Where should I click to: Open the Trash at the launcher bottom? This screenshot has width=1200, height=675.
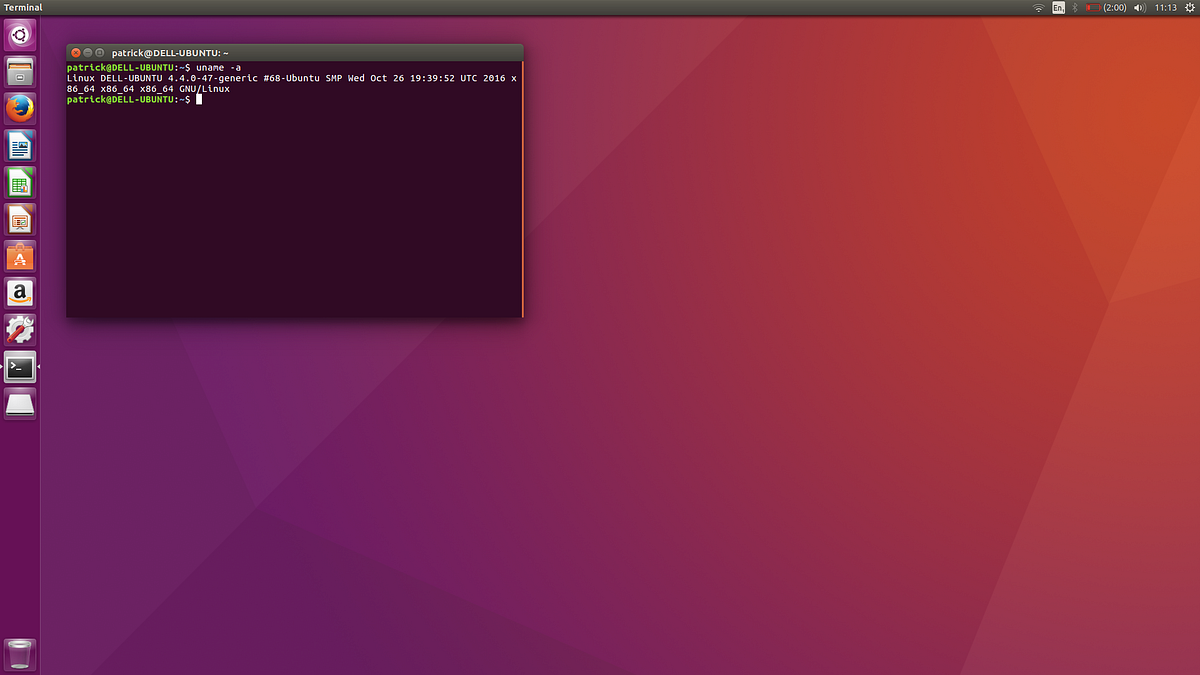click(19, 654)
